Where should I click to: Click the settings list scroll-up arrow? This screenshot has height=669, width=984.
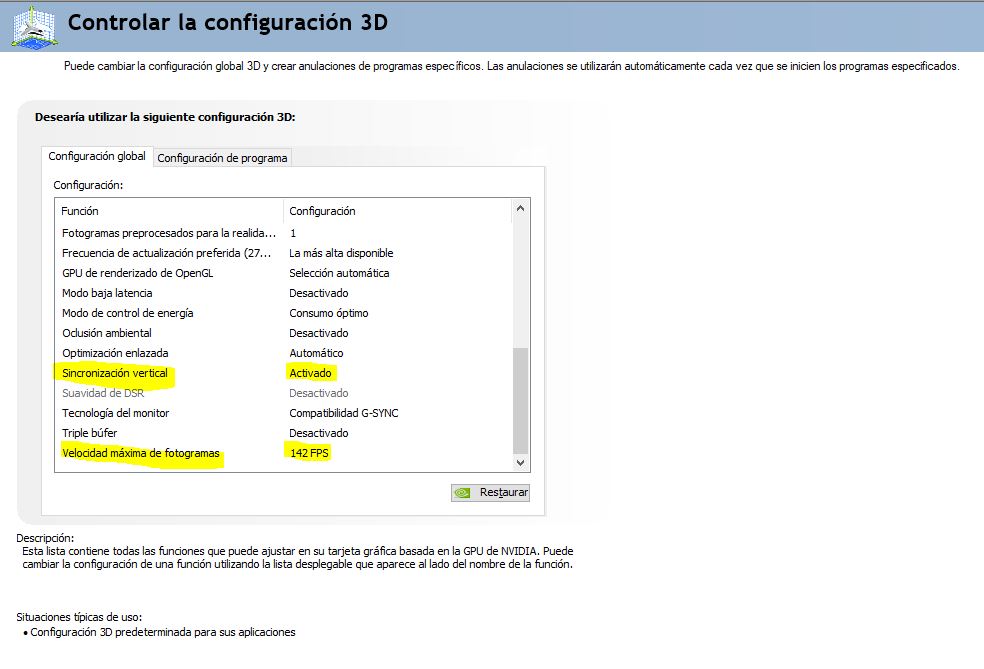pos(520,208)
